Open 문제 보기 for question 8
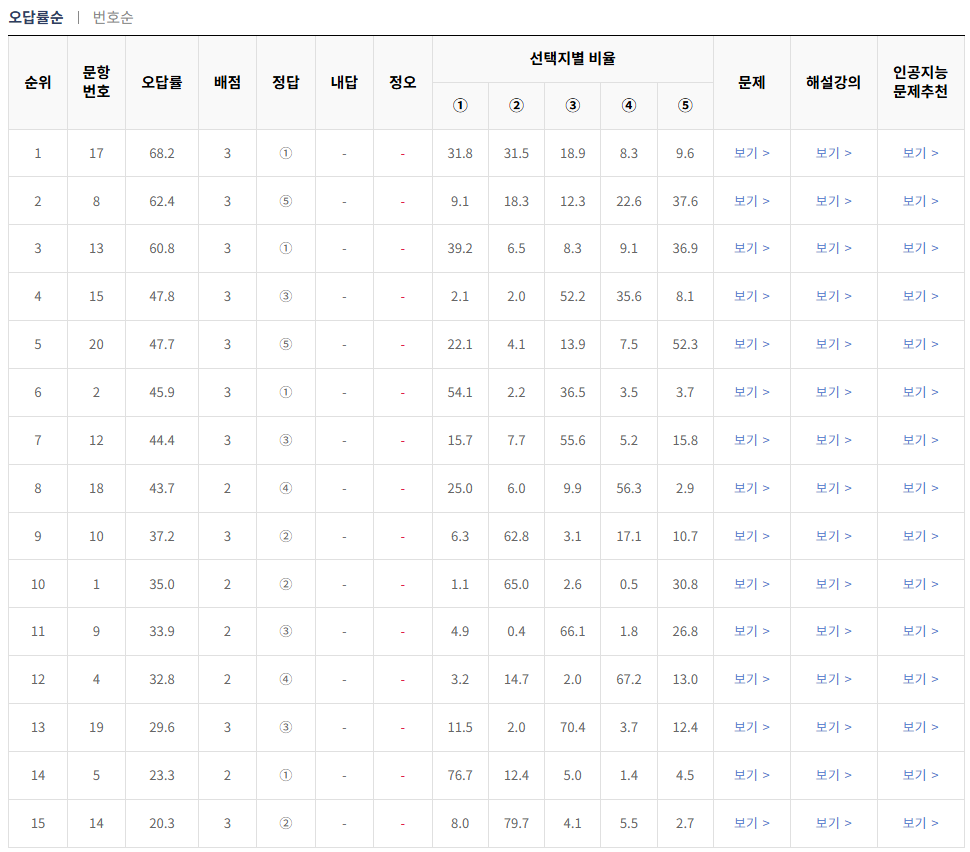970x852 pixels. click(x=751, y=201)
